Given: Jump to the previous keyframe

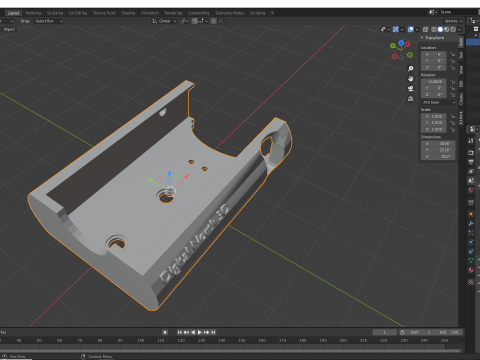Looking at the screenshot, I should click(186, 332).
